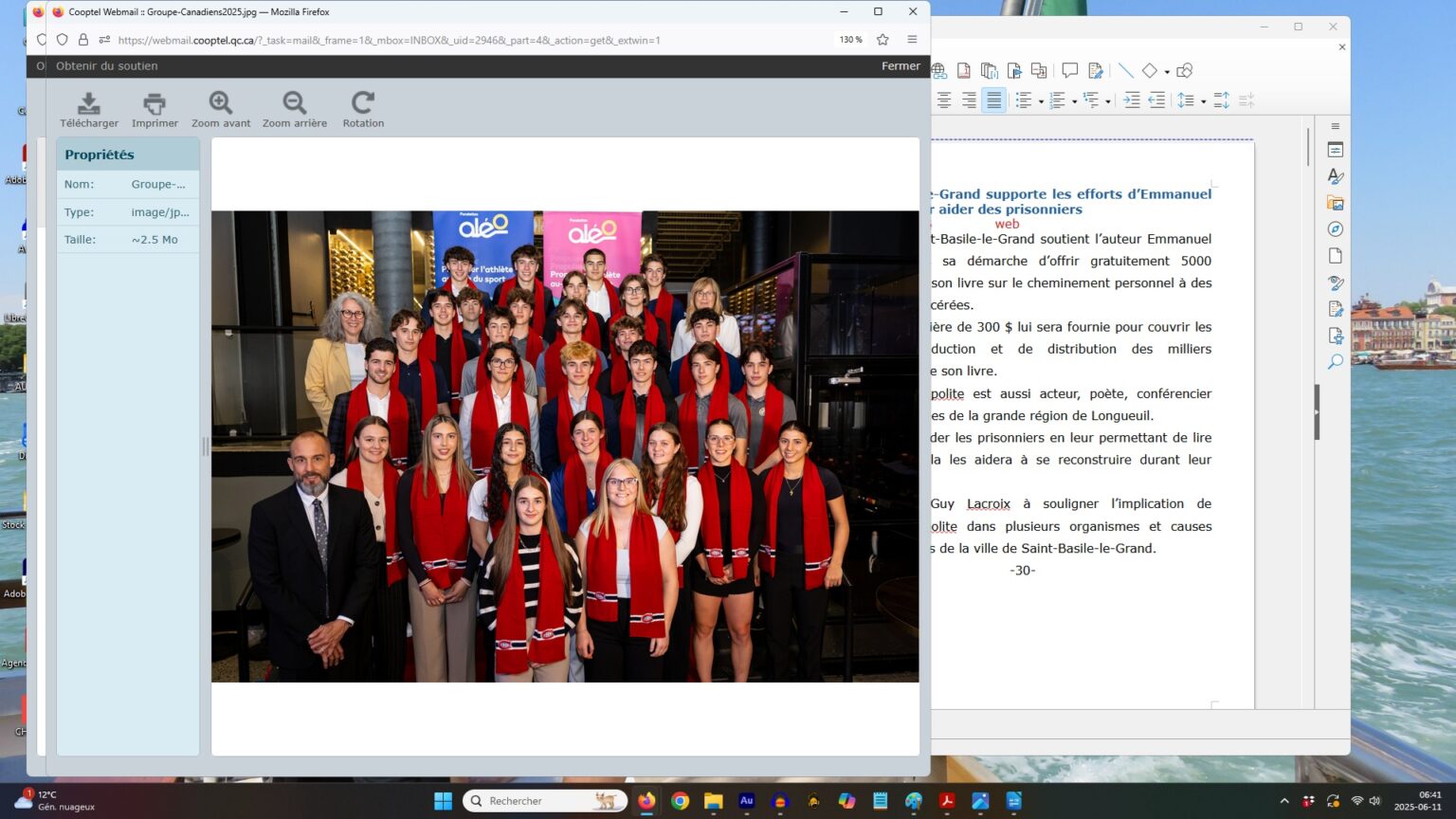This screenshot has height=819, width=1456.
Task: Toggle right alignment in Writer toolbar
Action: (969, 100)
